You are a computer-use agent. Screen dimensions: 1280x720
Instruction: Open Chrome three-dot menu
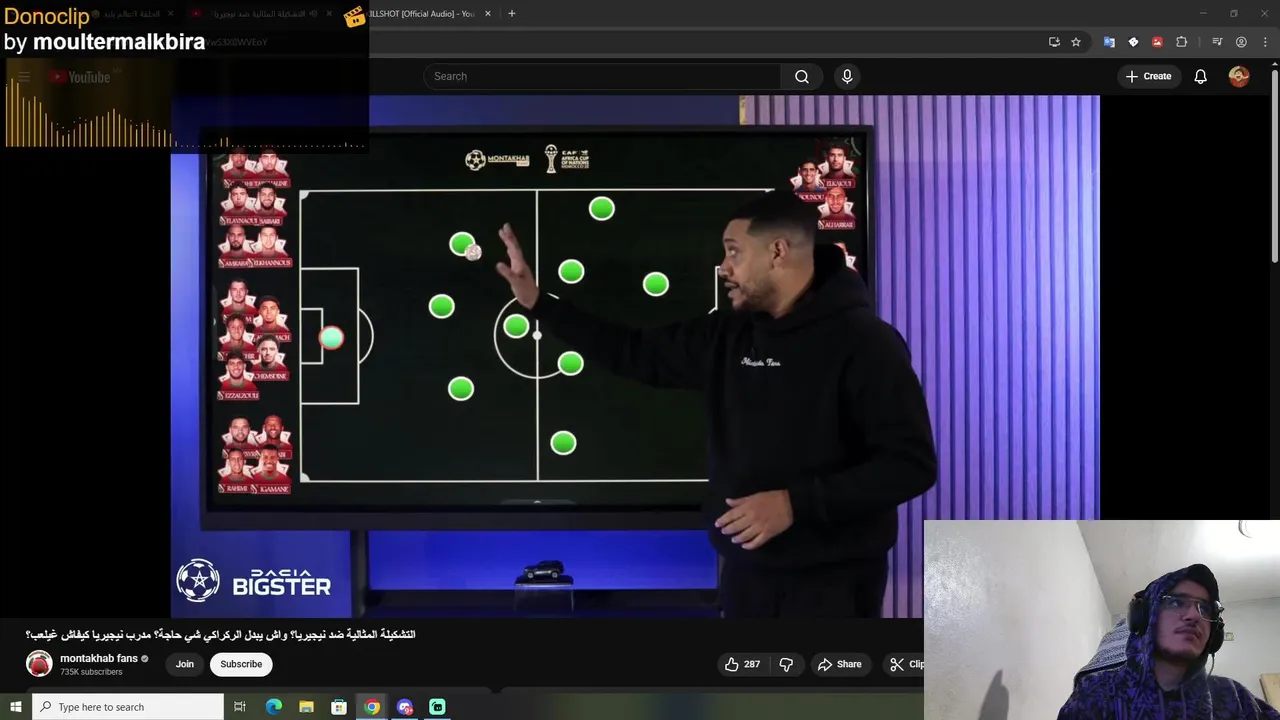(x=1265, y=42)
